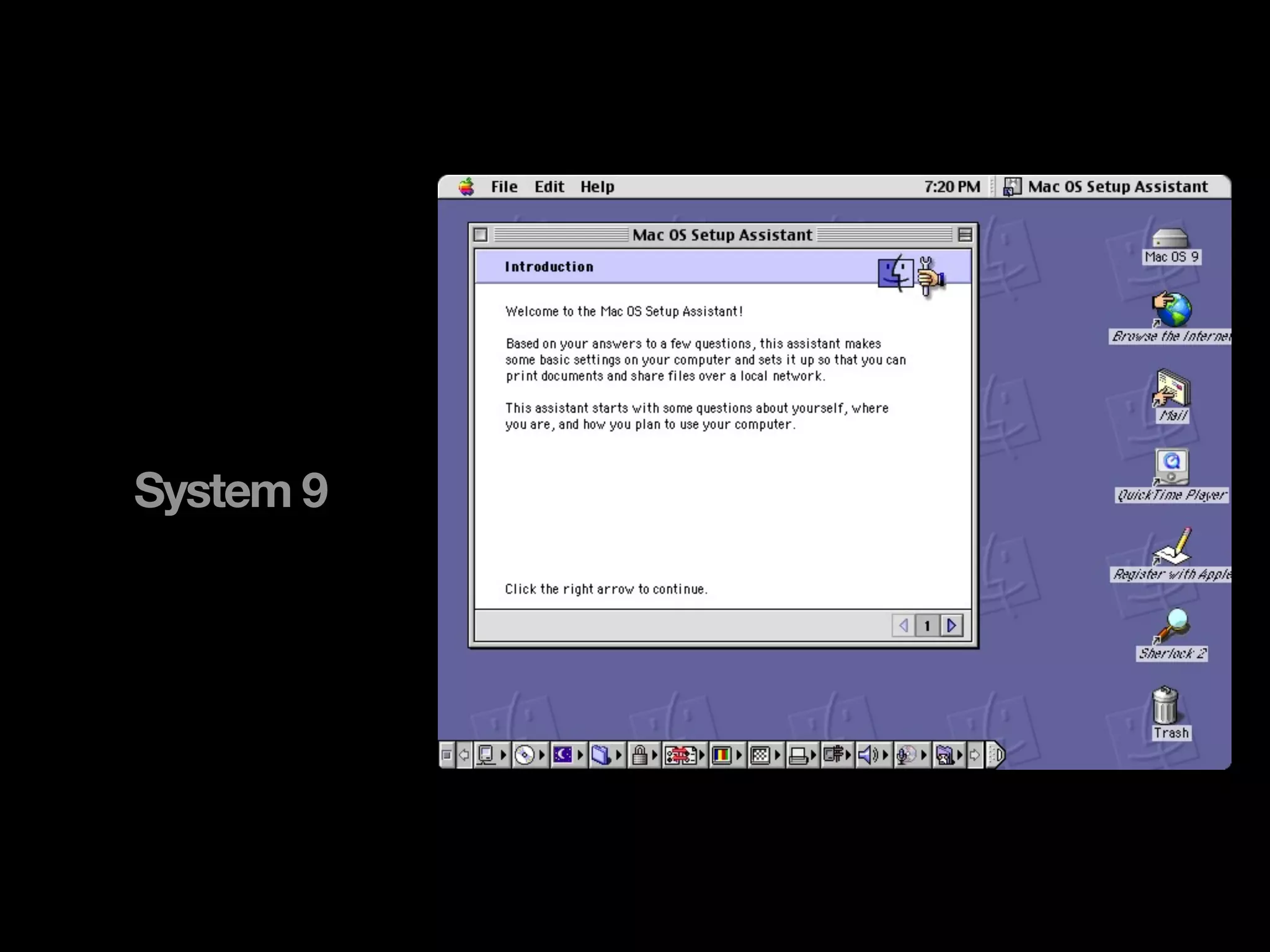Click the page number 1 indicator

pos(927,625)
